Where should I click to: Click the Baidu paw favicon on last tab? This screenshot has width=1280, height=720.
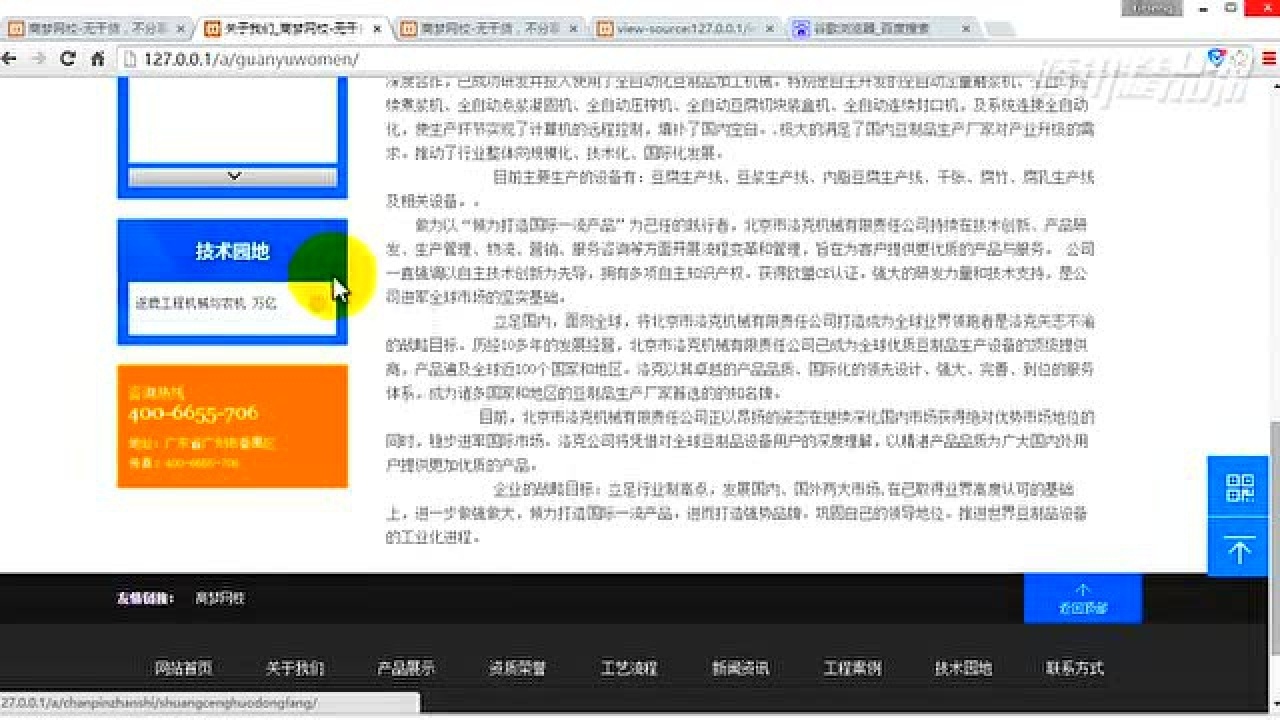tap(801, 29)
